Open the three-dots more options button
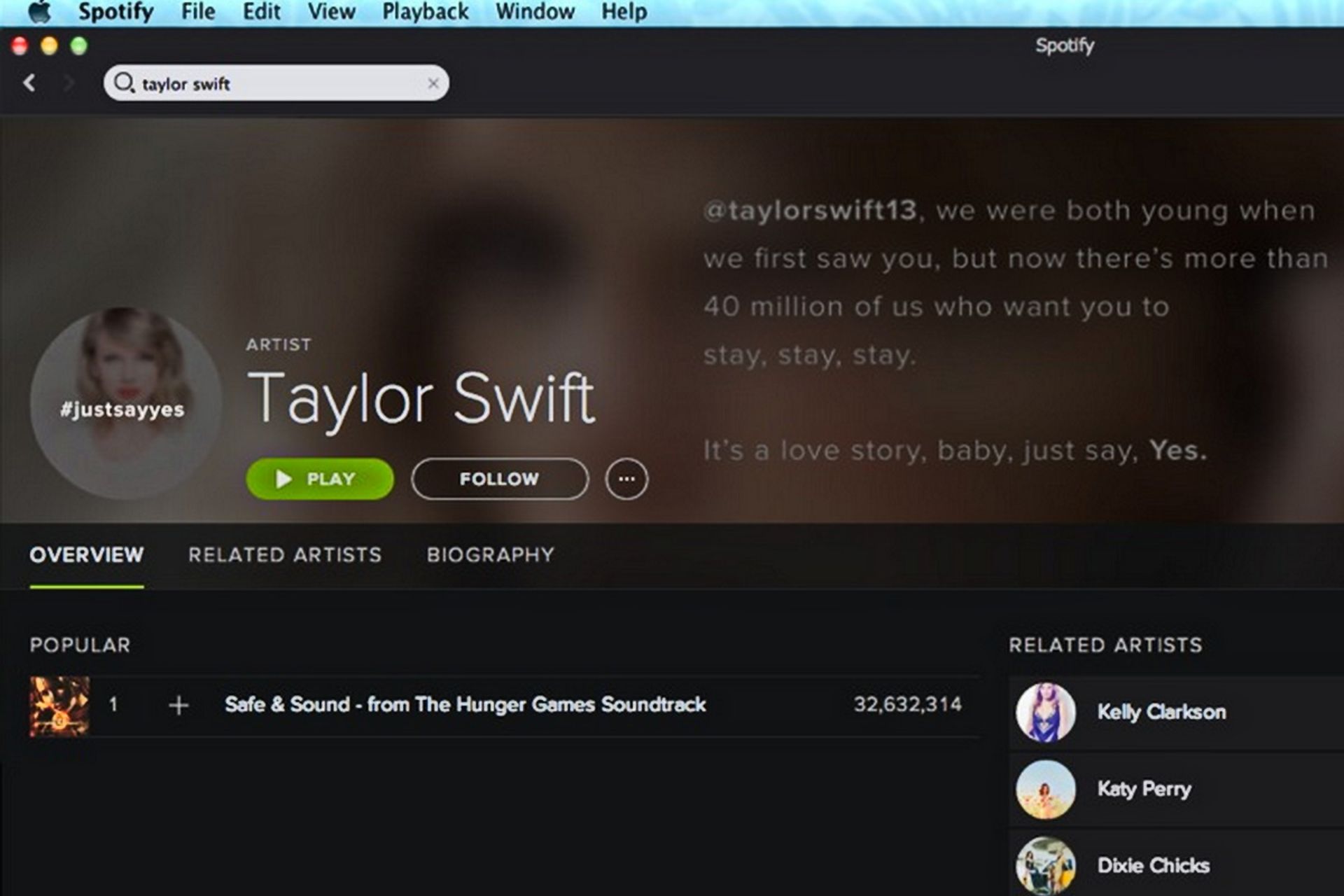 [x=626, y=479]
